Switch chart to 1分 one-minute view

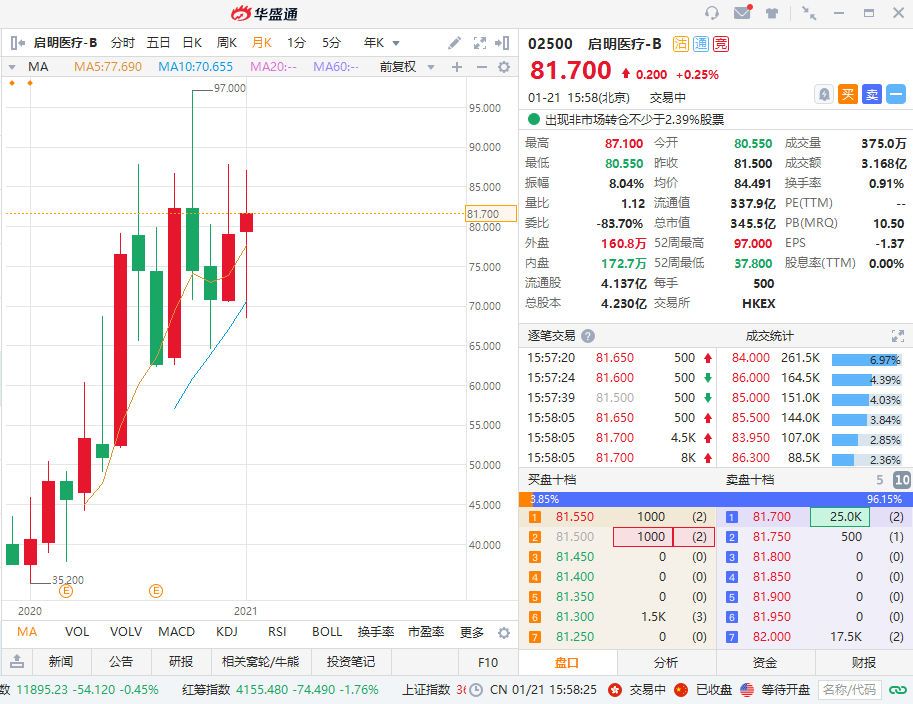point(296,43)
